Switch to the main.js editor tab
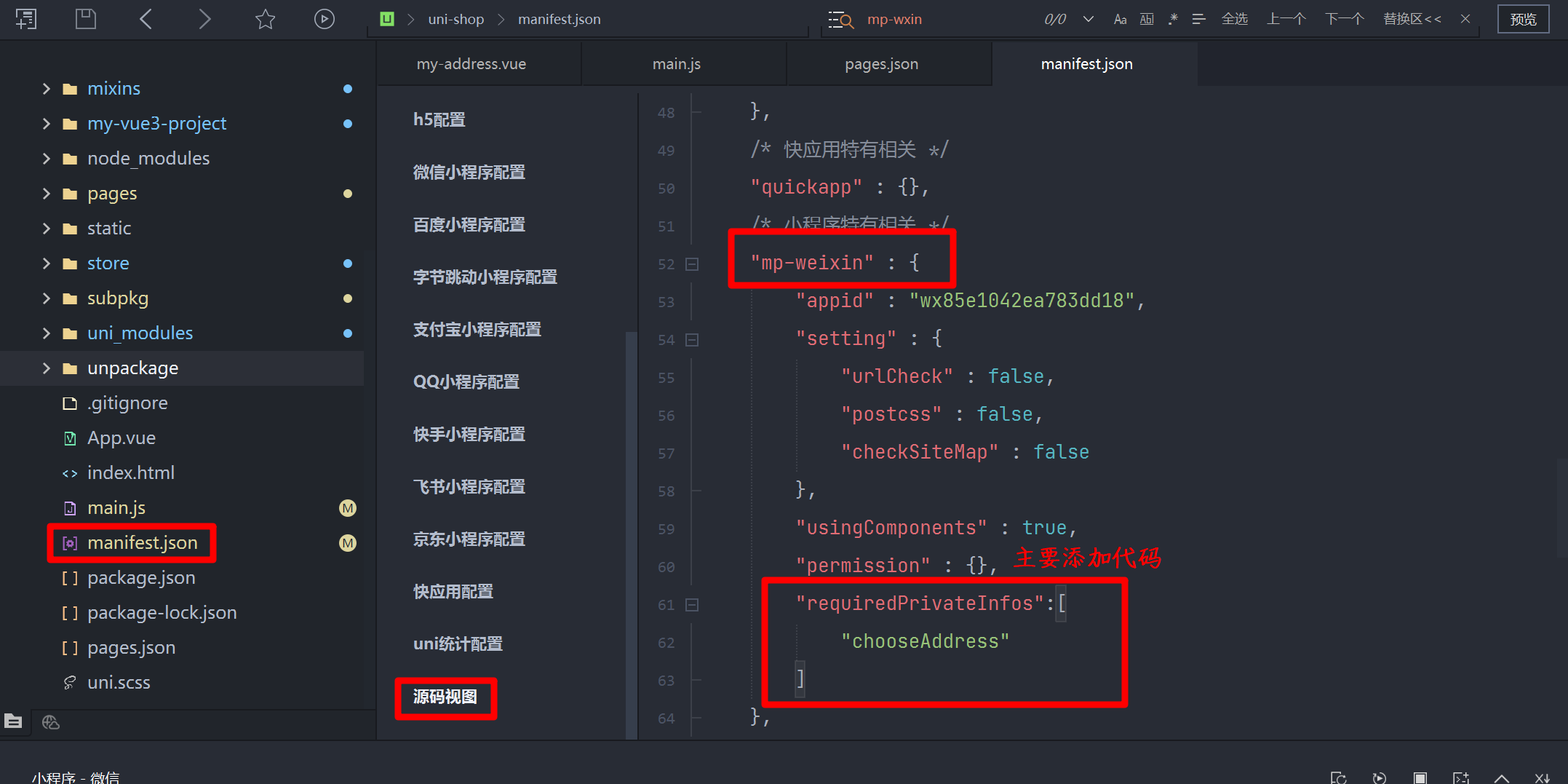The image size is (1568, 784). (684, 64)
